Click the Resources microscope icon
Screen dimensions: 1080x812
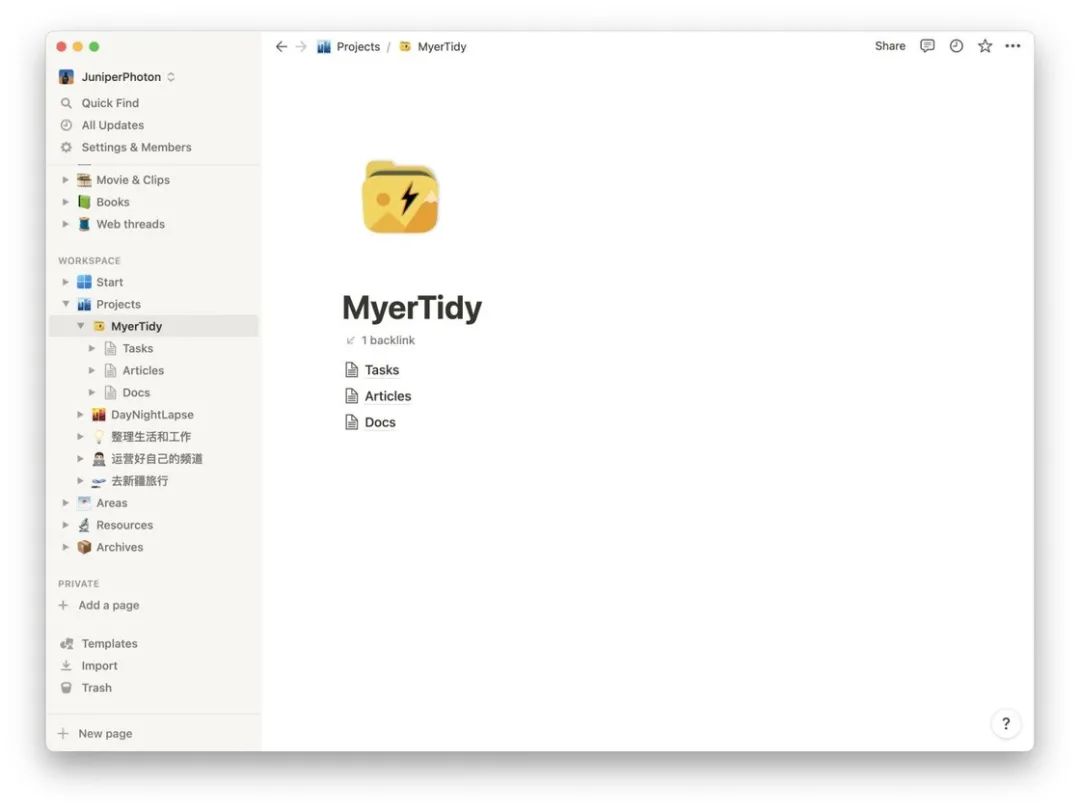pos(84,525)
